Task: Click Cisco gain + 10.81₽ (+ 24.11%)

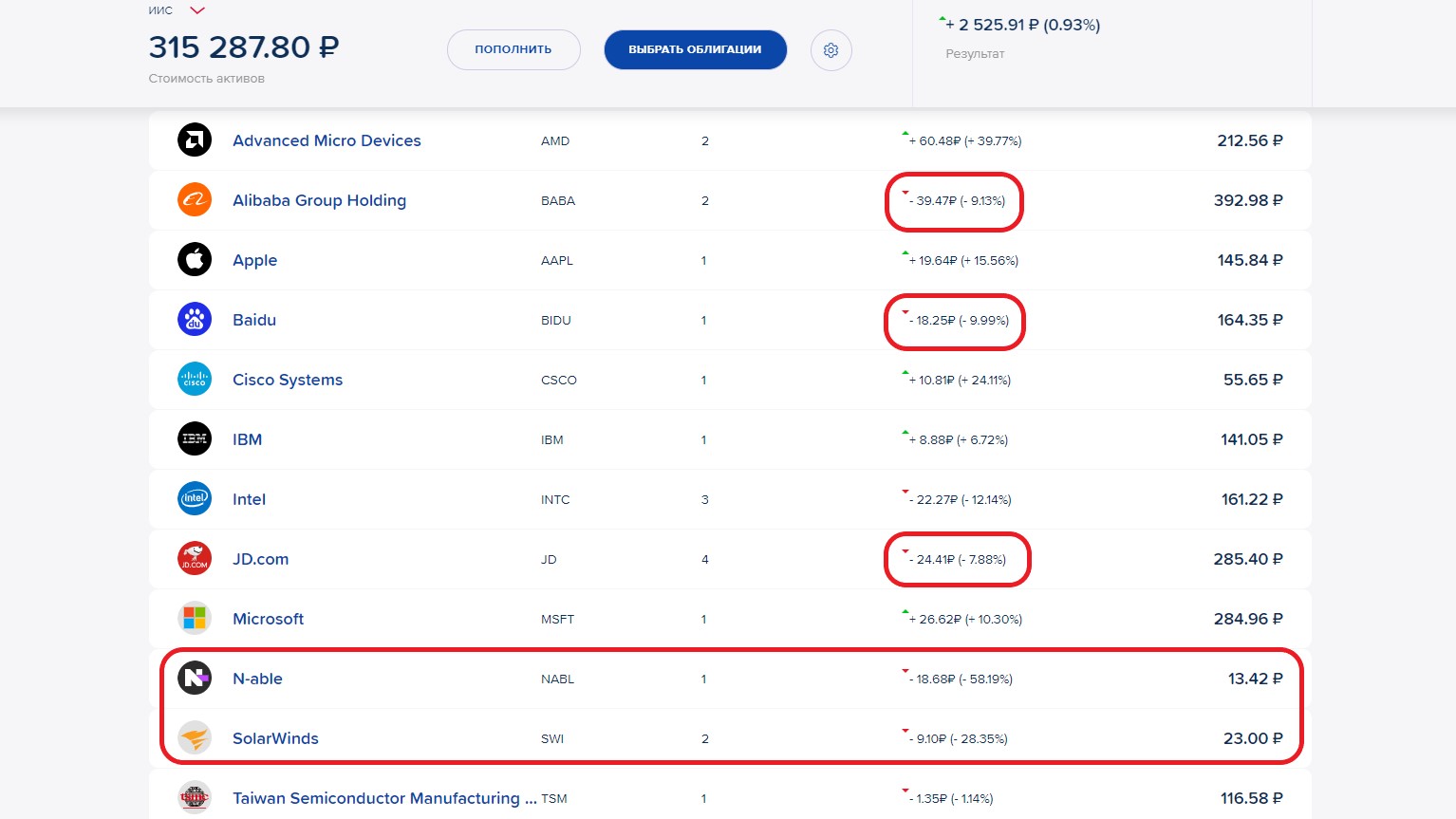Action: point(960,381)
